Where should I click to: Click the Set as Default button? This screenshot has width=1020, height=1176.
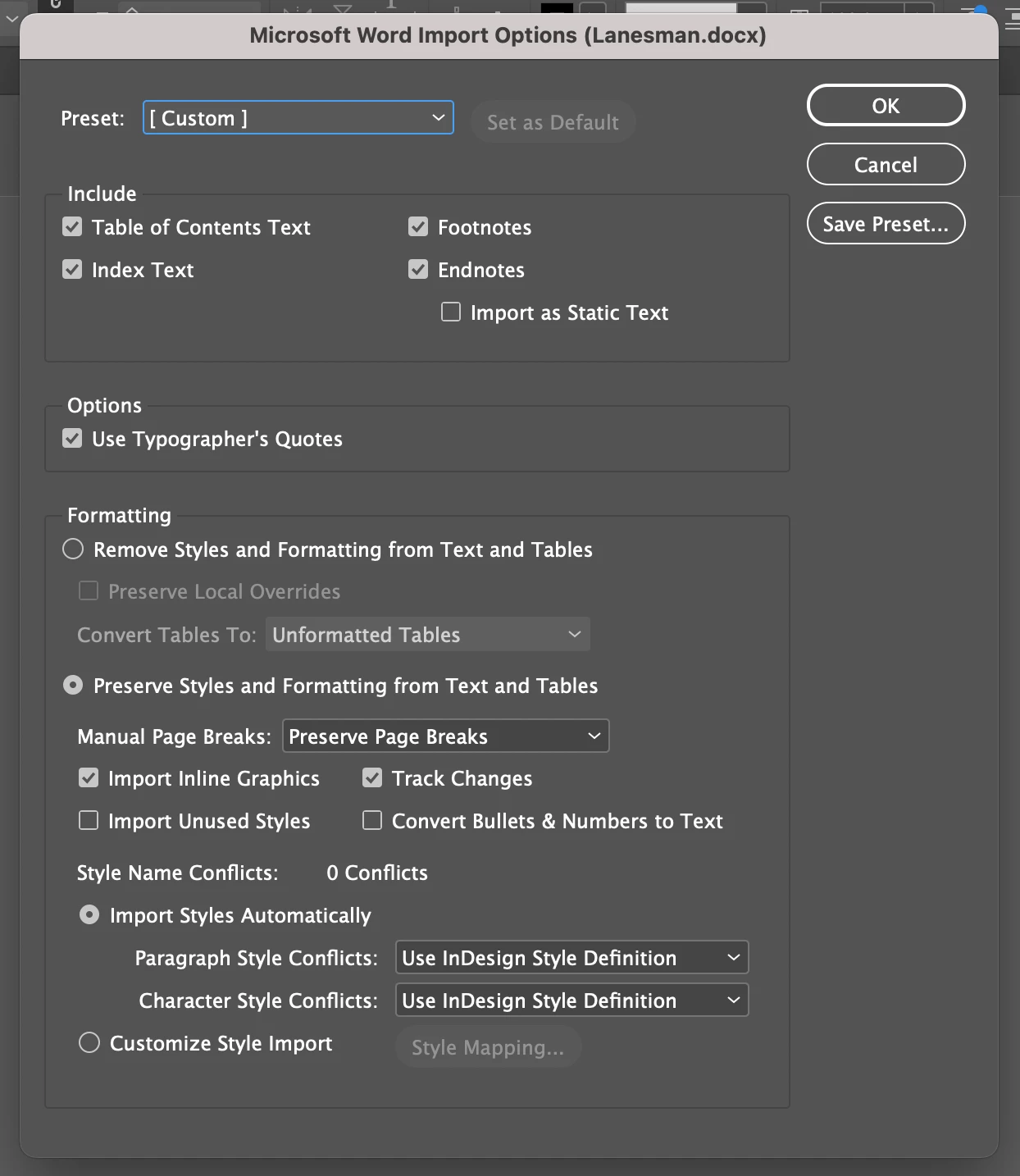click(x=553, y=121)
